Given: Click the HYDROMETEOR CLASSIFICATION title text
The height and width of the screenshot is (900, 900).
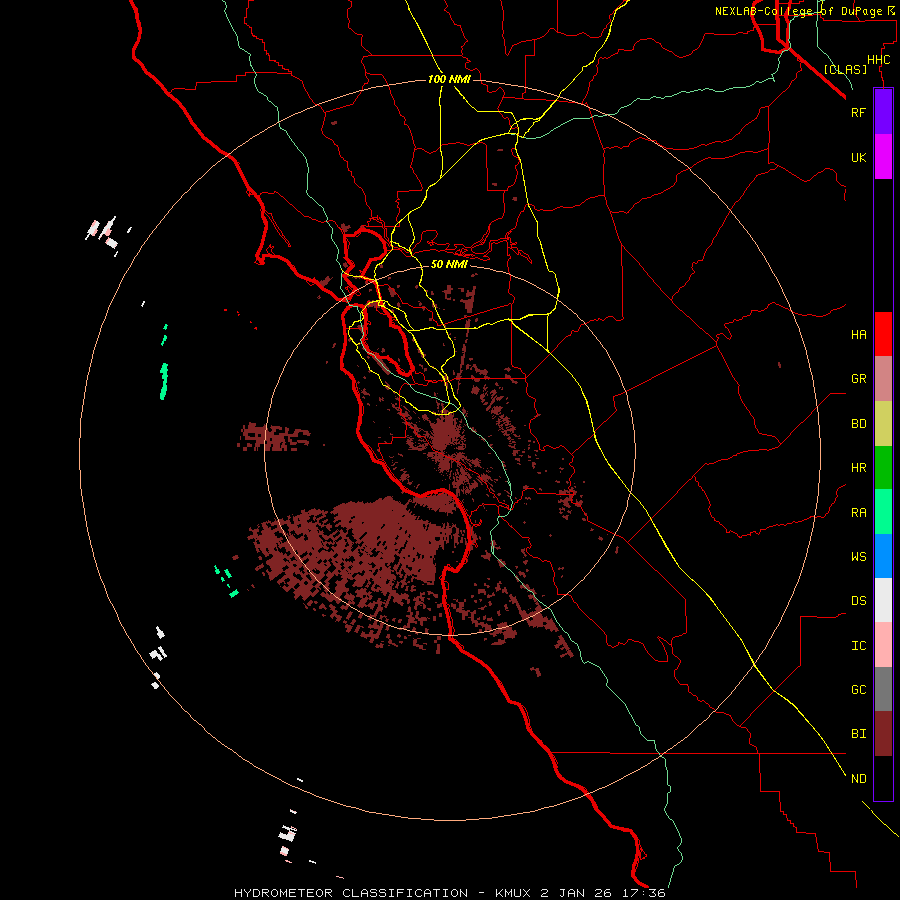Looking at the screenshot, I should [x=351, y=893].
